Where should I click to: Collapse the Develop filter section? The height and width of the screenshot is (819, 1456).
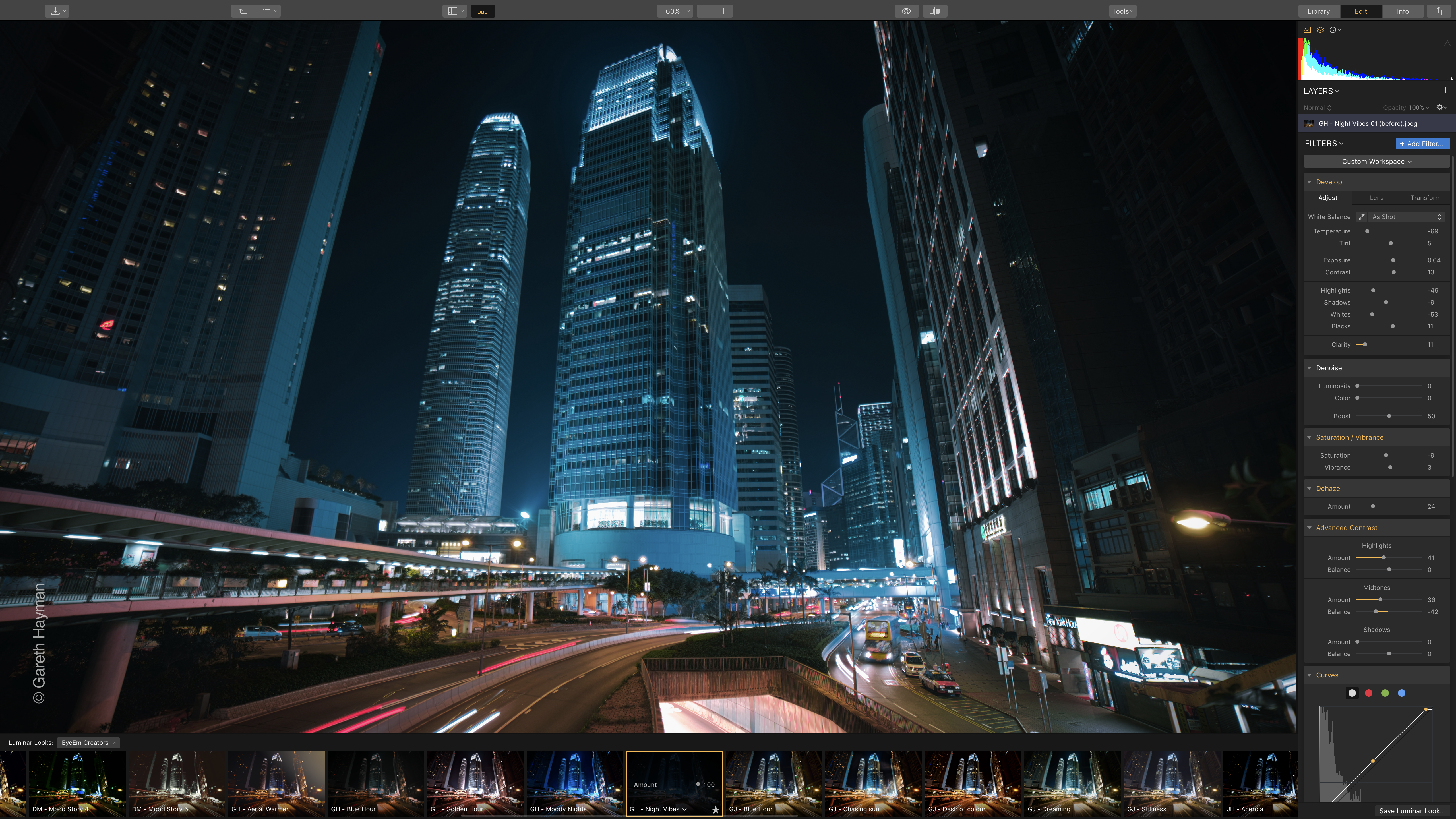click(1309, 182)
